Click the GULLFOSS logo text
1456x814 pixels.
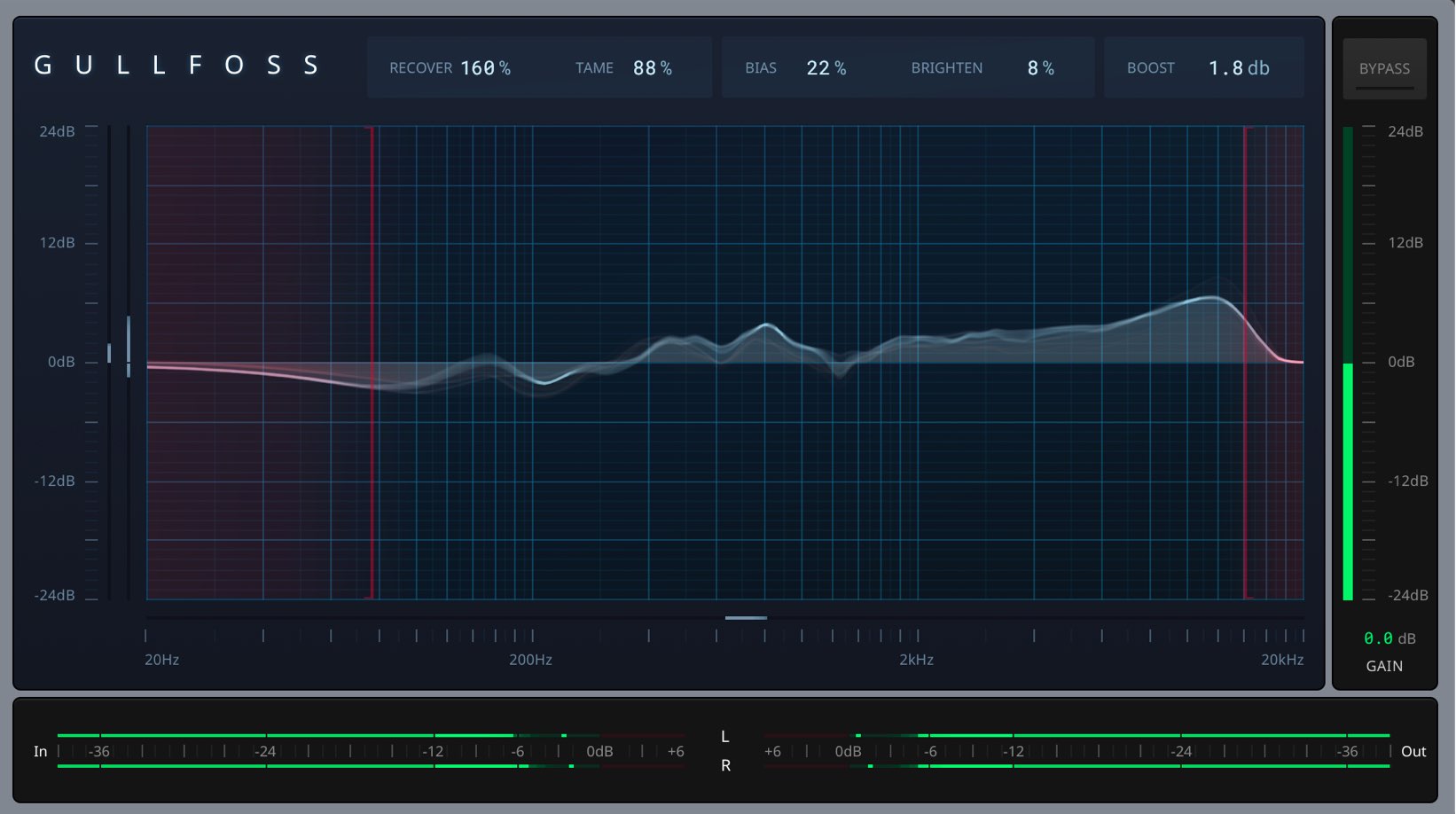coord(176,66)
